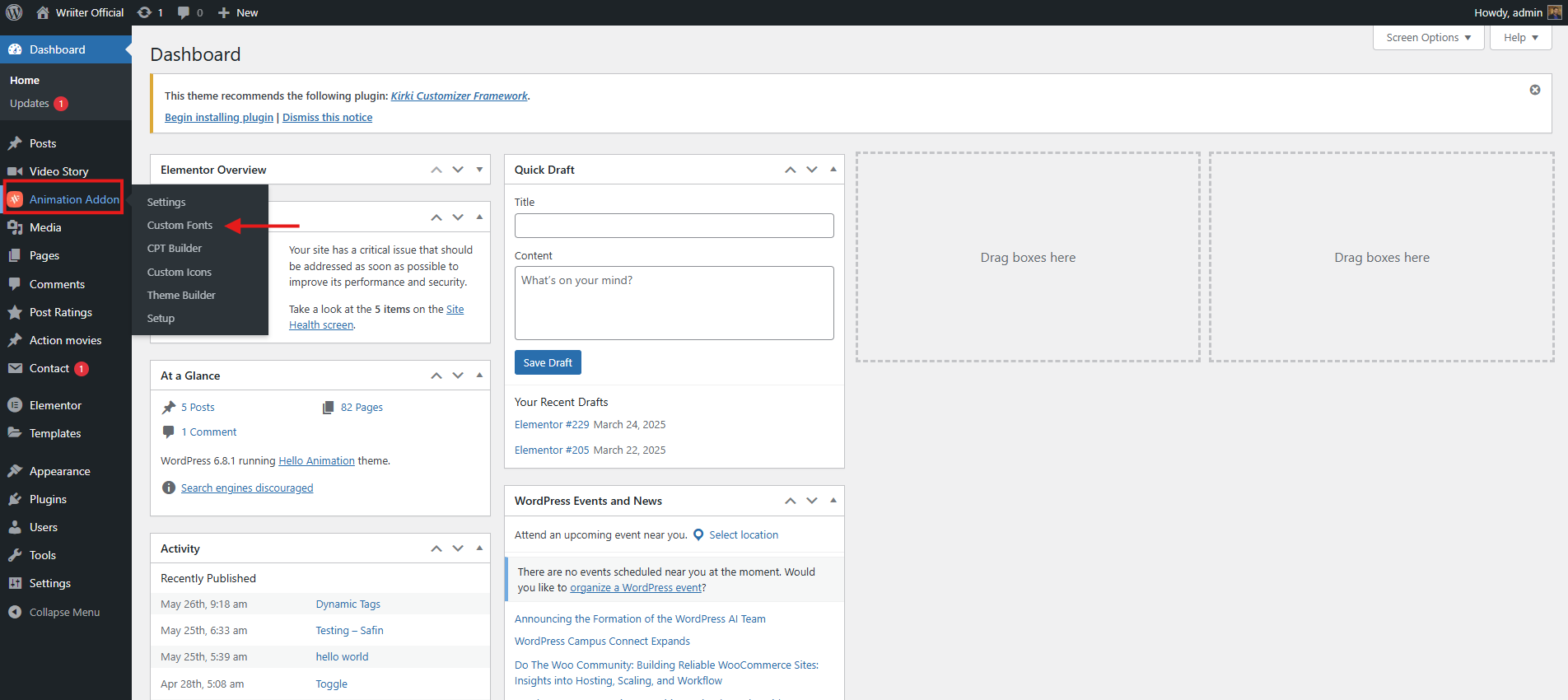Screen dimensions: 1568x700
Task: Toggle the Quick Draft panel collapse triangle
Action: point(833,170)
